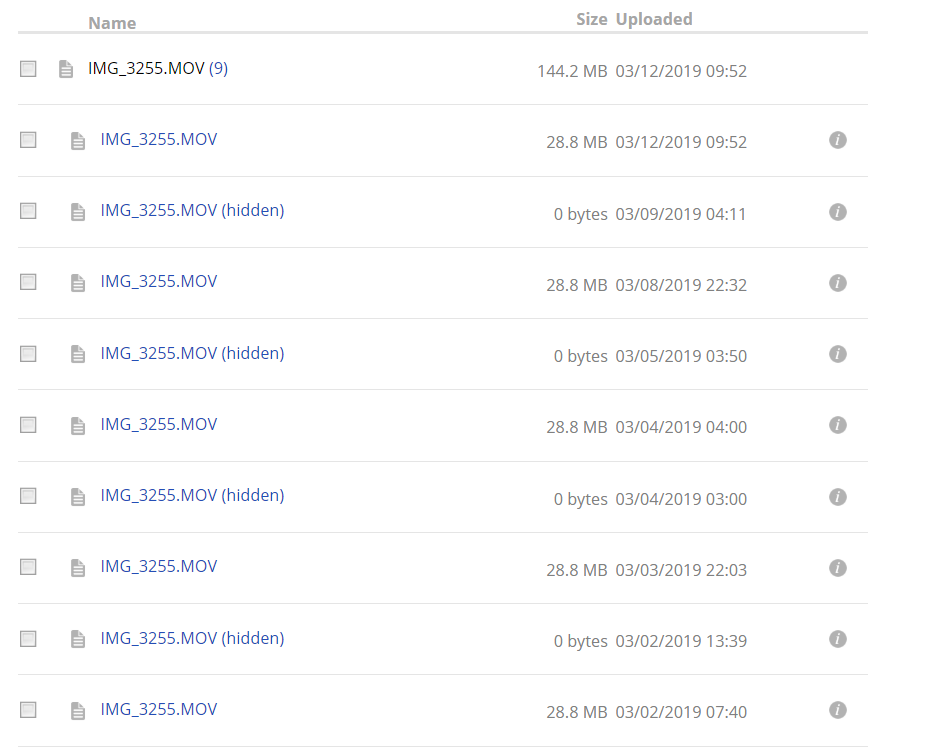Sort file list by Size column
The image size is (944, 755).
click(x=591, y=19)
